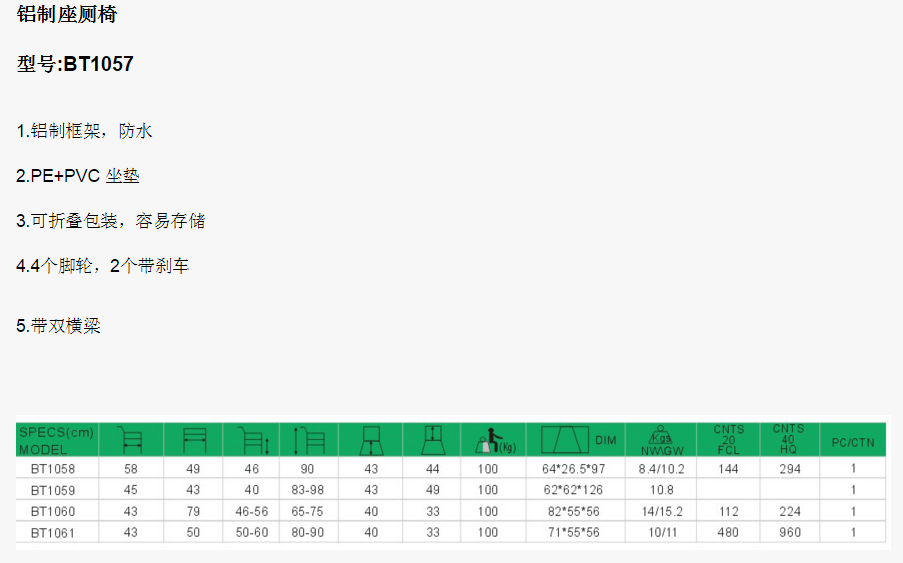Click the 10.8 weight cell

click(x=662, y=490)
